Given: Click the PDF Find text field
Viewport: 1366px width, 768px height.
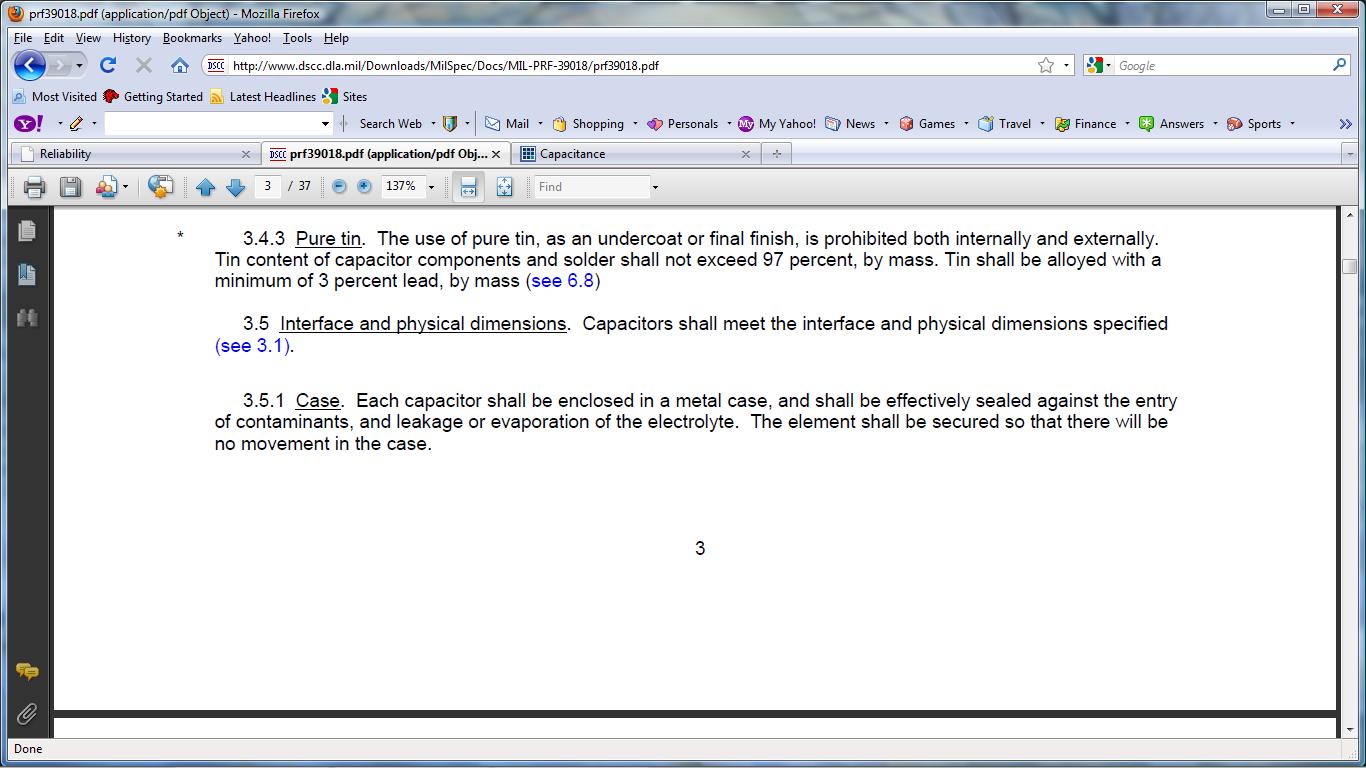Looking at the screenshot, I should 592,187.
